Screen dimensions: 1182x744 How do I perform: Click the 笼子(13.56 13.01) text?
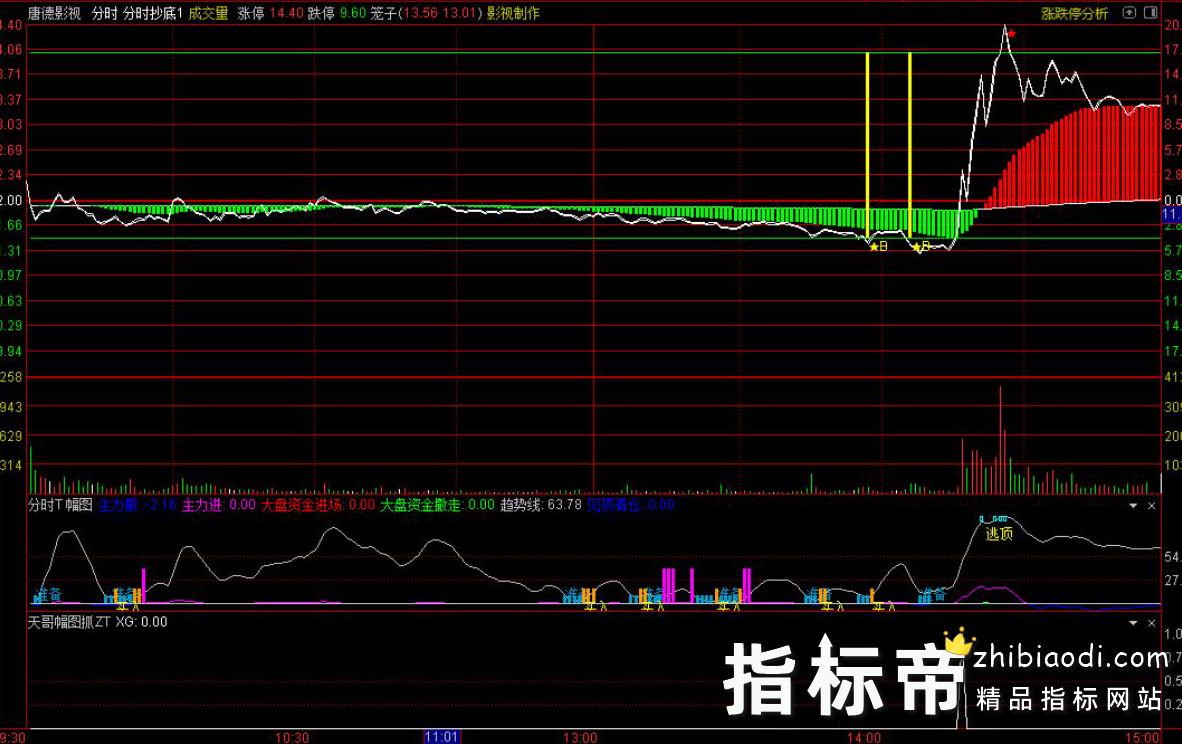pos(426,13)
